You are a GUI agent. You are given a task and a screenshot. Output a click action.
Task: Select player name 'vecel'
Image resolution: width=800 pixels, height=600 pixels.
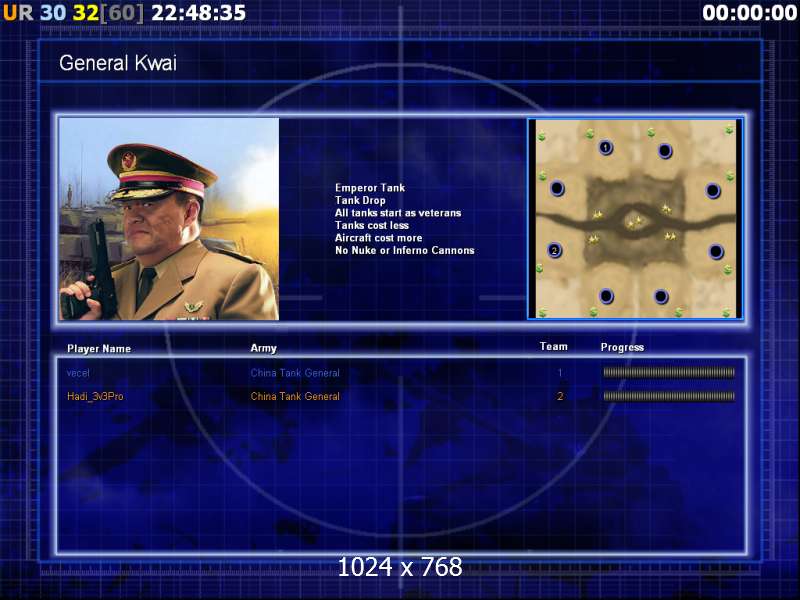pos(78,373)
